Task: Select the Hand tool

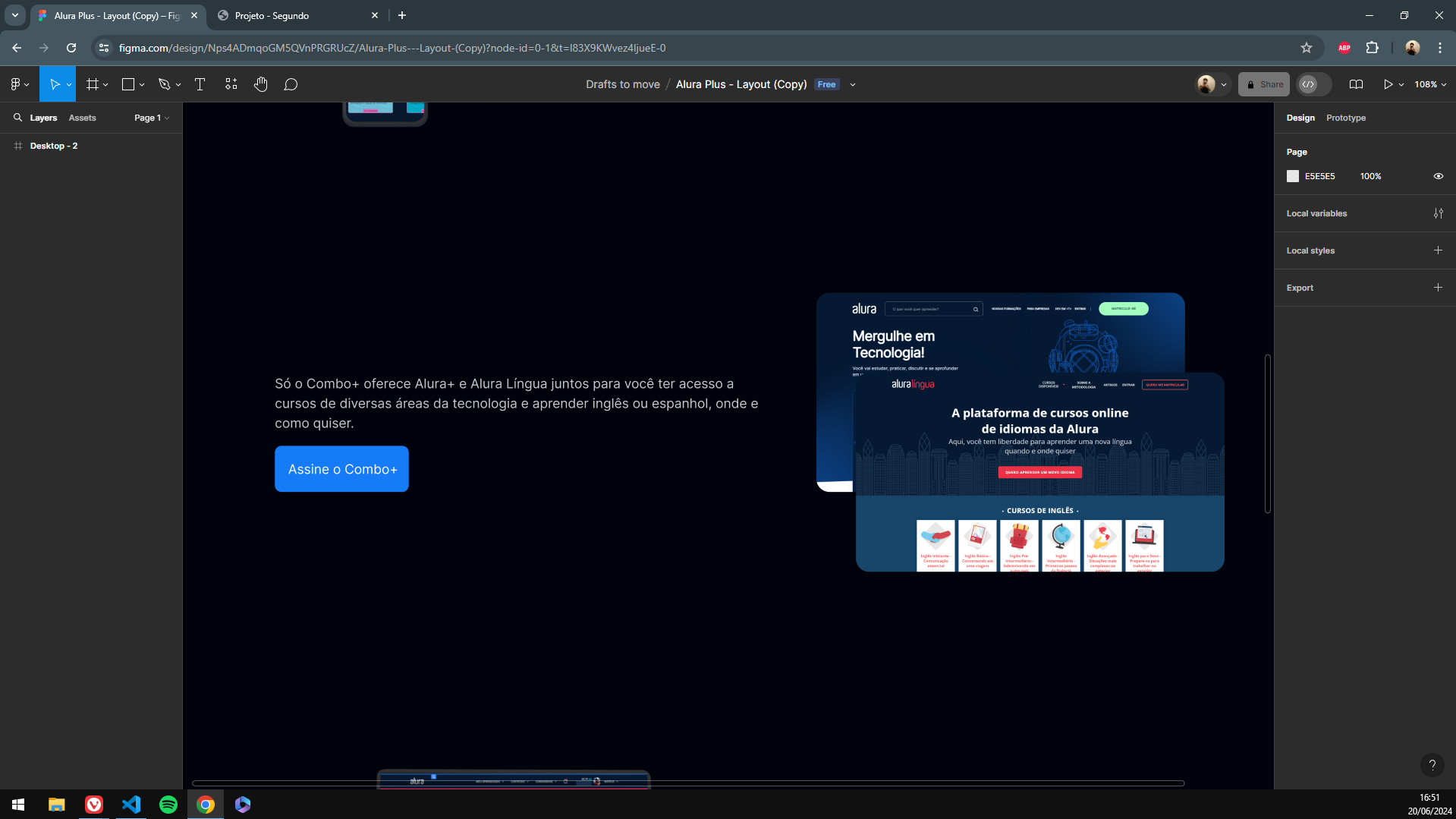Action: click(x=261, y=84)
